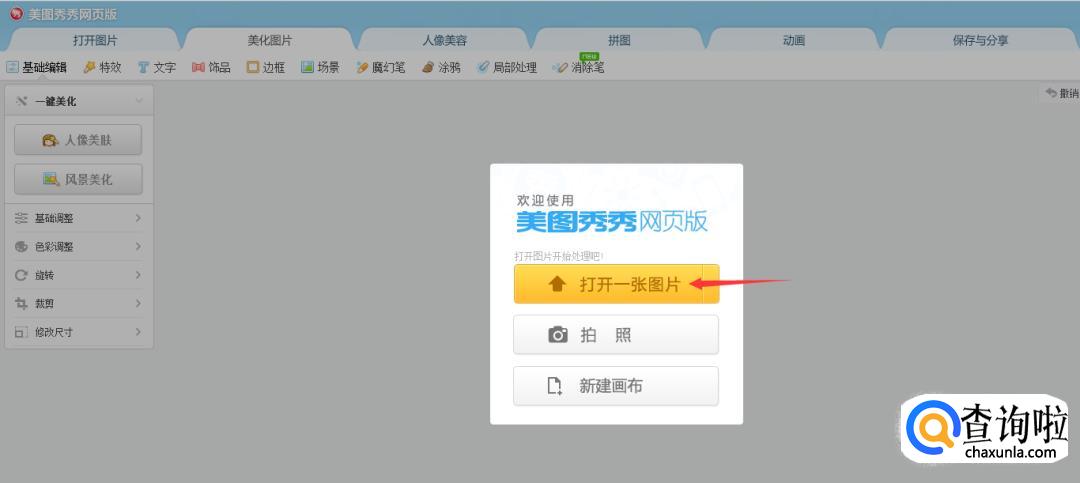
Task: Expand the 修改尺寸 section
Action: coord(79,332)
